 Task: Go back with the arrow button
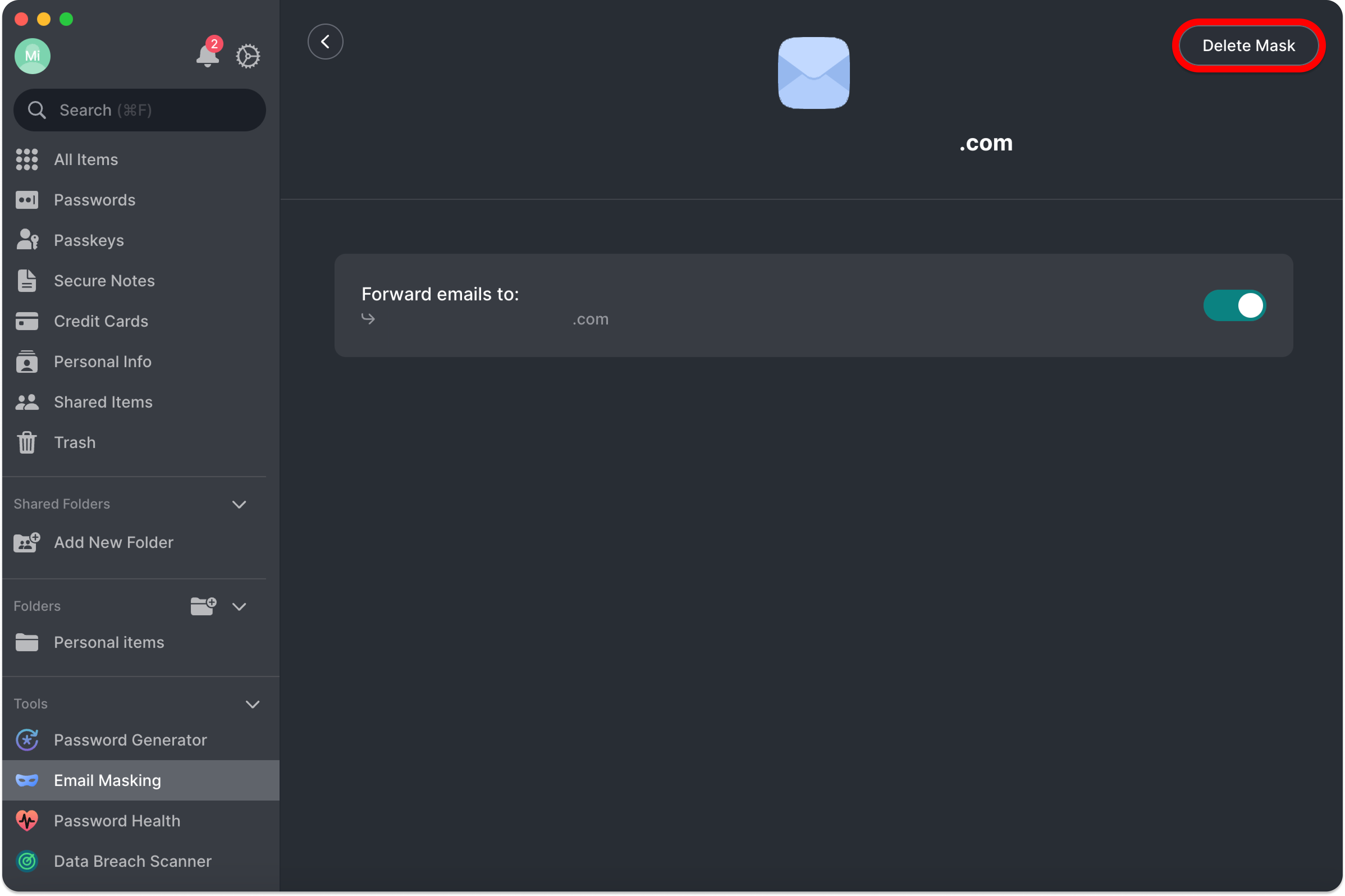pos(325,41)
